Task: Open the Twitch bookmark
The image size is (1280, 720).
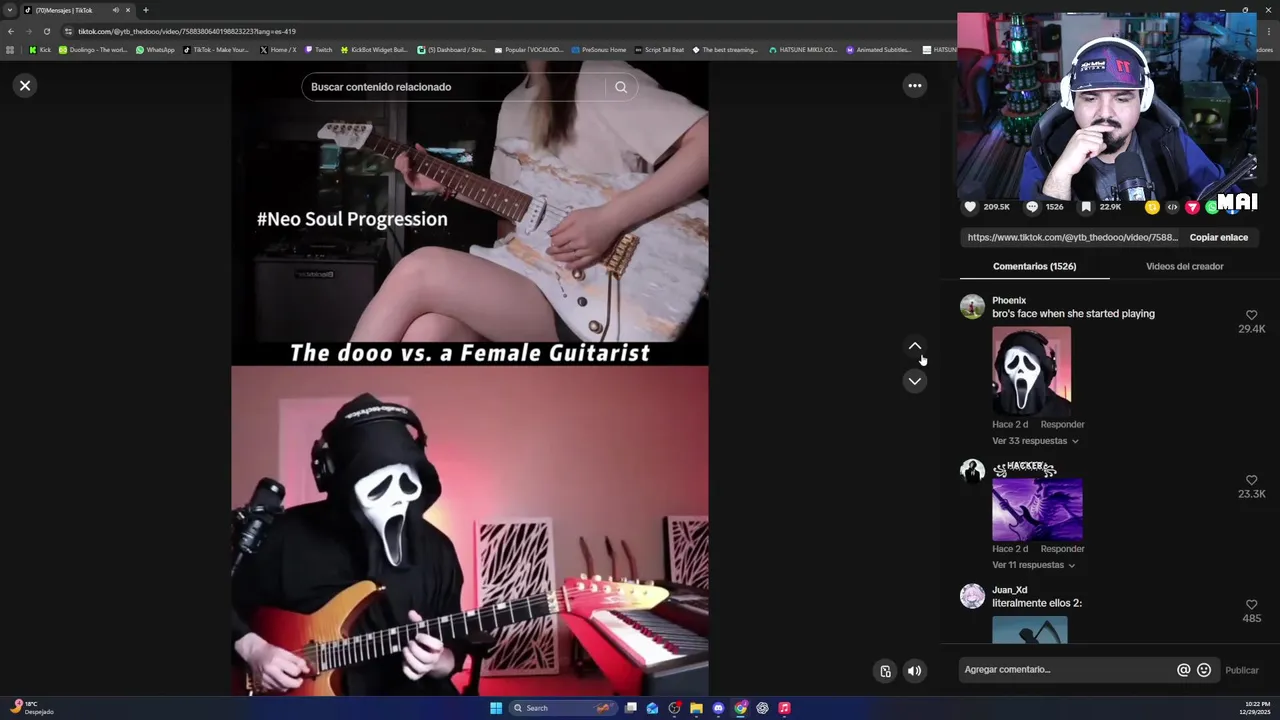Action: click(318, 50)
